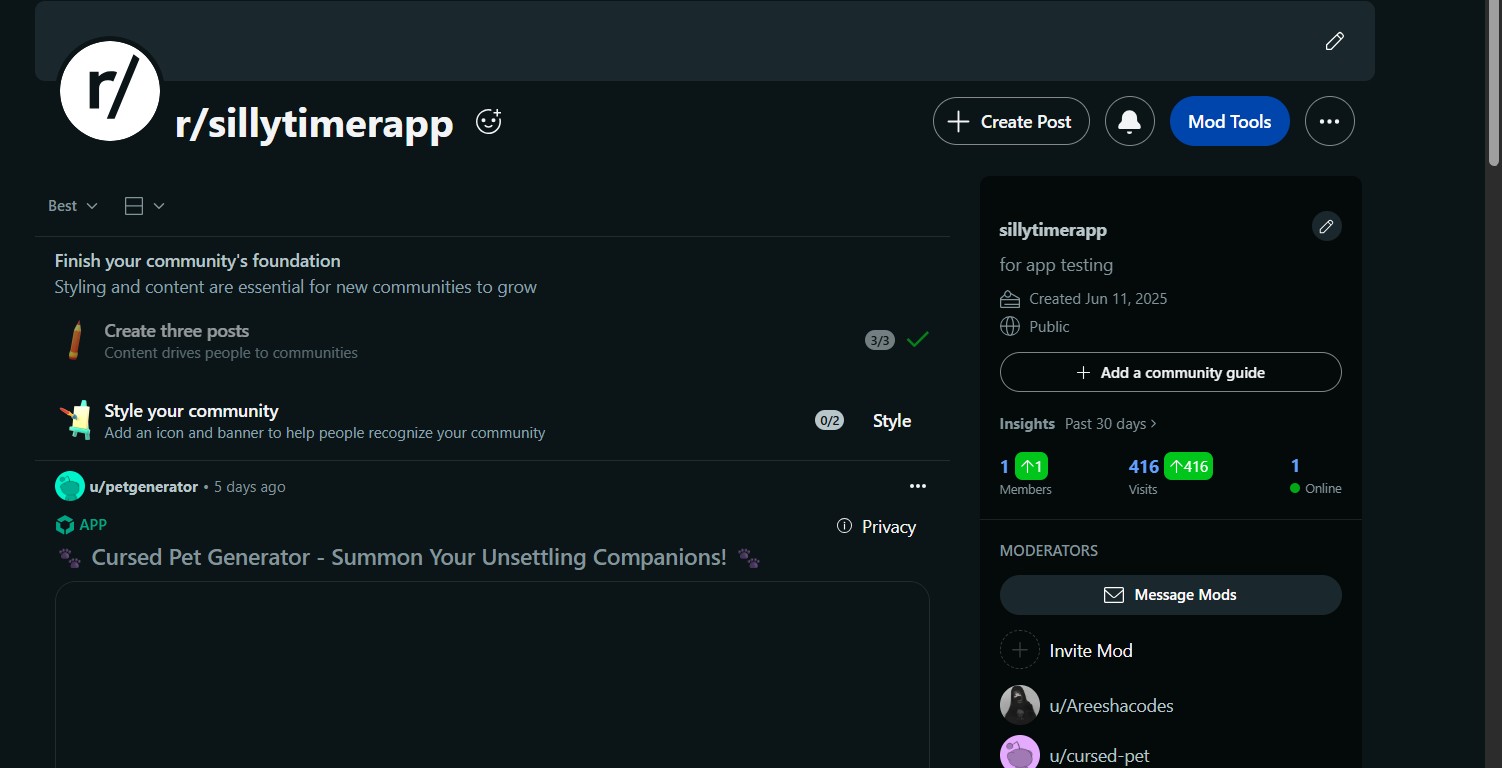Click the Invite Mod plus circle

pyautogui.click(x=1020, y=650)
